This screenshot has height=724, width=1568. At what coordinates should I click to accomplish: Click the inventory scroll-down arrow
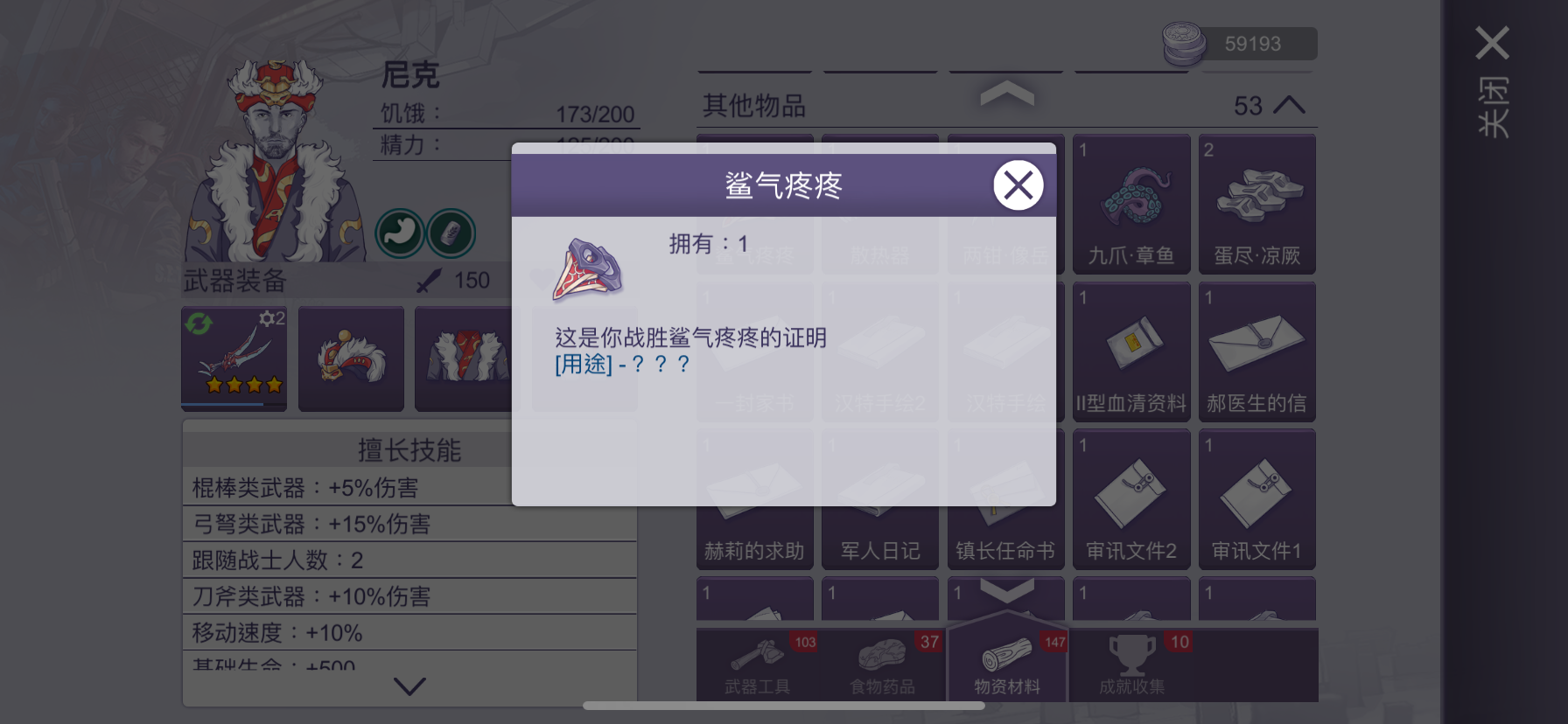(1007, 591)
